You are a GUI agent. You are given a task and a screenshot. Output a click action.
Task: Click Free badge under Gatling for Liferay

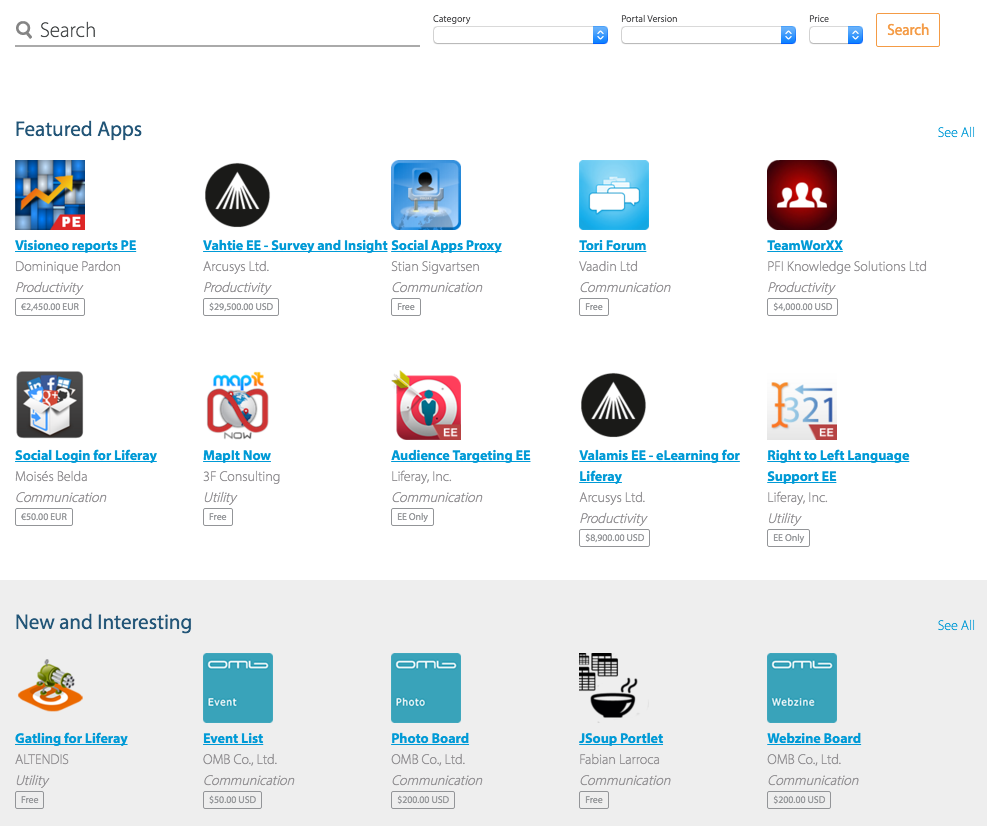point(30,800)
